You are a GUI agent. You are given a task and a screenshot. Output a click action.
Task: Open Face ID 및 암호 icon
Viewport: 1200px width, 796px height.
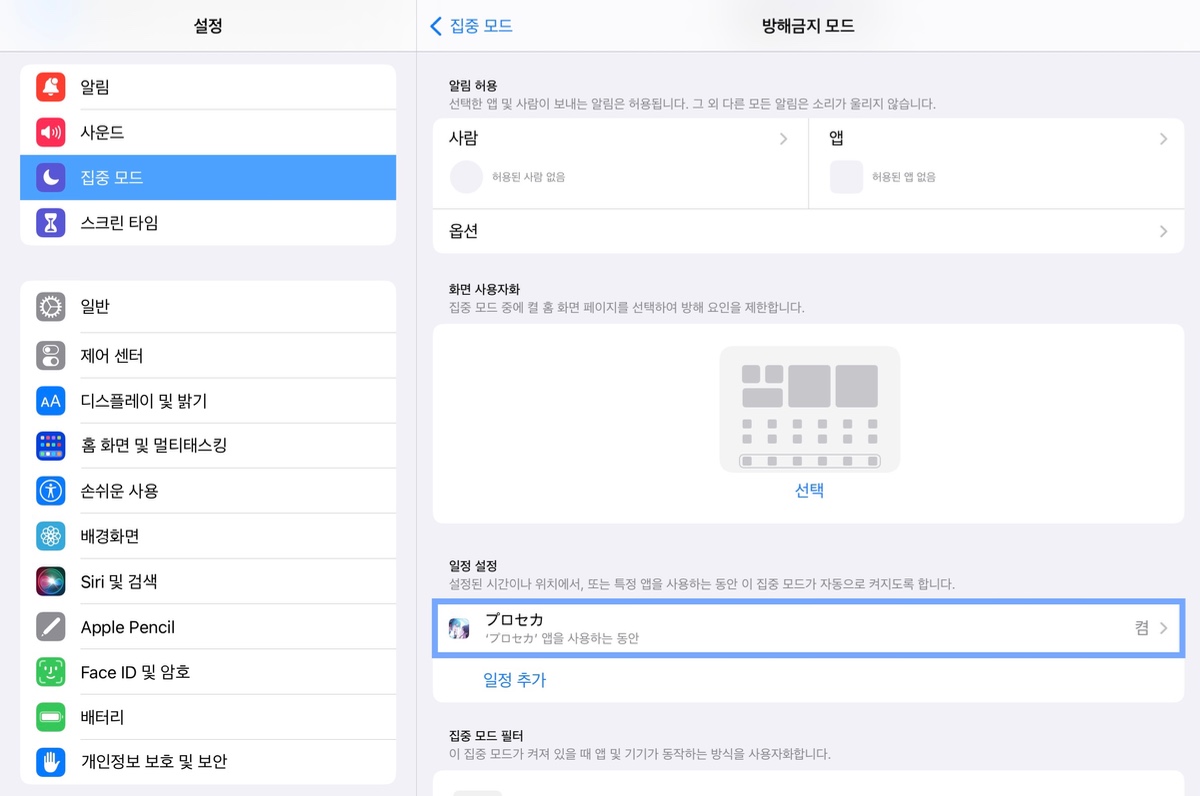tap(51, 672)
